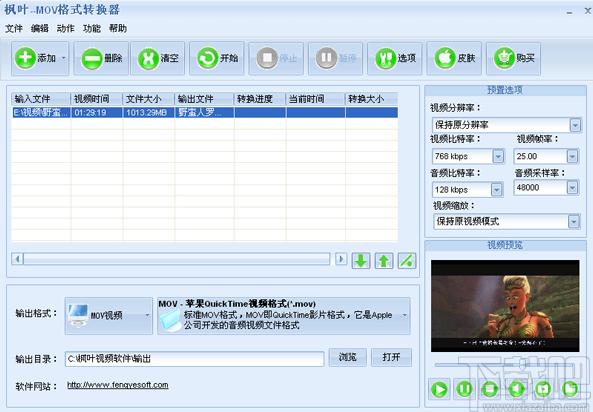Open the 功能 menu
The image size is (593, 412).
(92, 28)
